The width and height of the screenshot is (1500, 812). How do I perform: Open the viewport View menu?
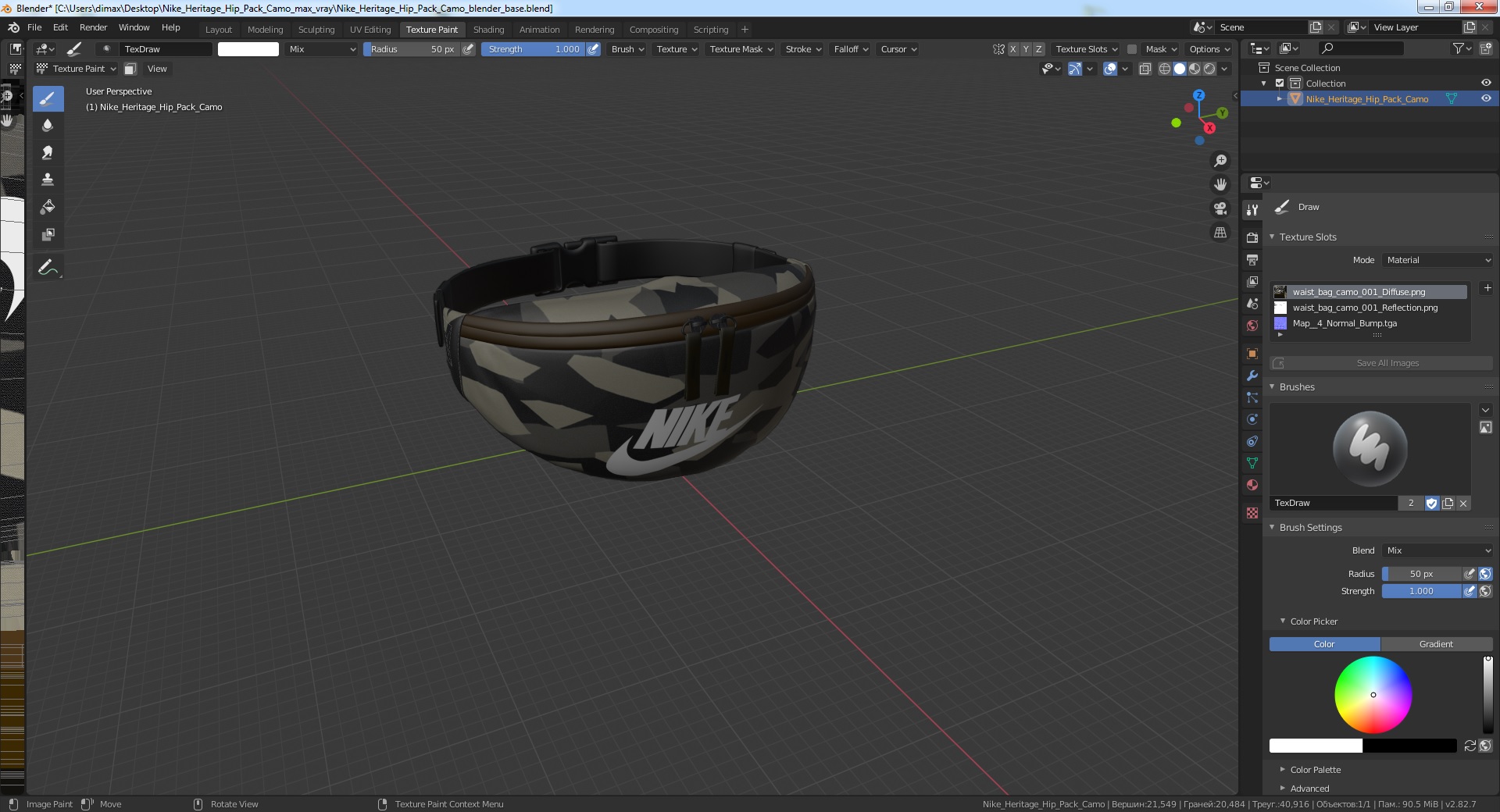coord(157,69)
